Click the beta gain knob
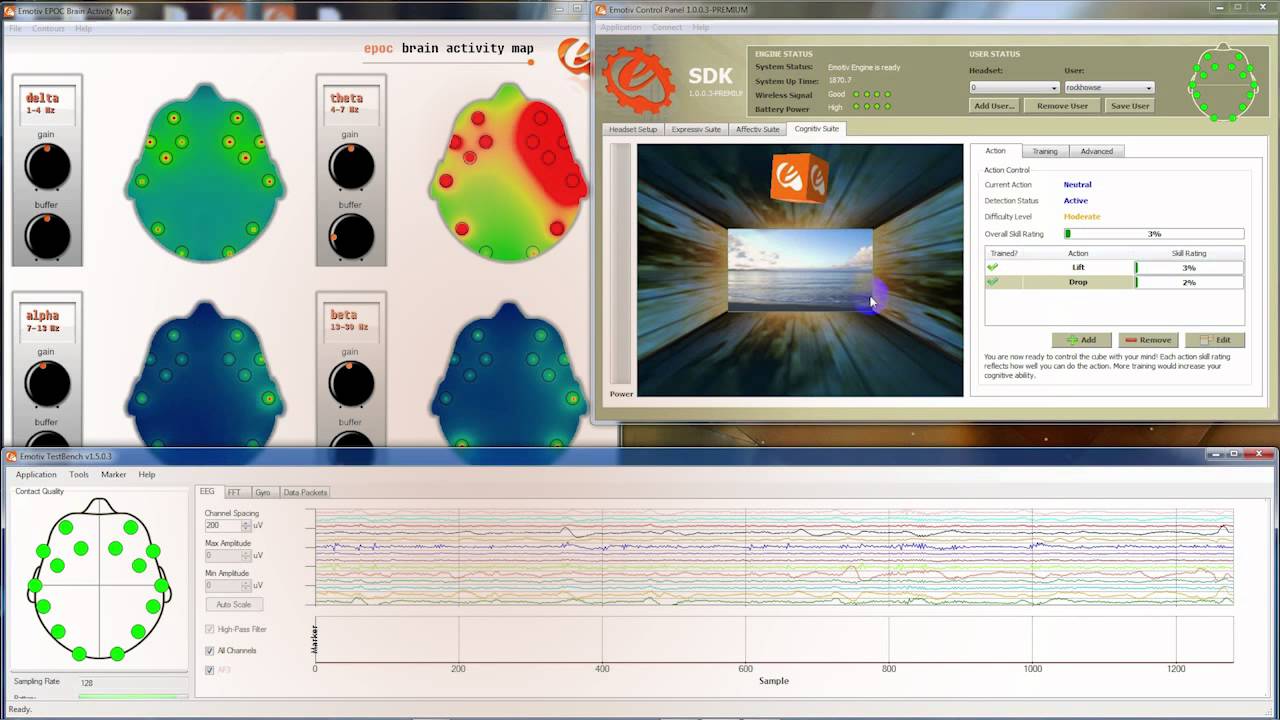 tap(351, 384)
